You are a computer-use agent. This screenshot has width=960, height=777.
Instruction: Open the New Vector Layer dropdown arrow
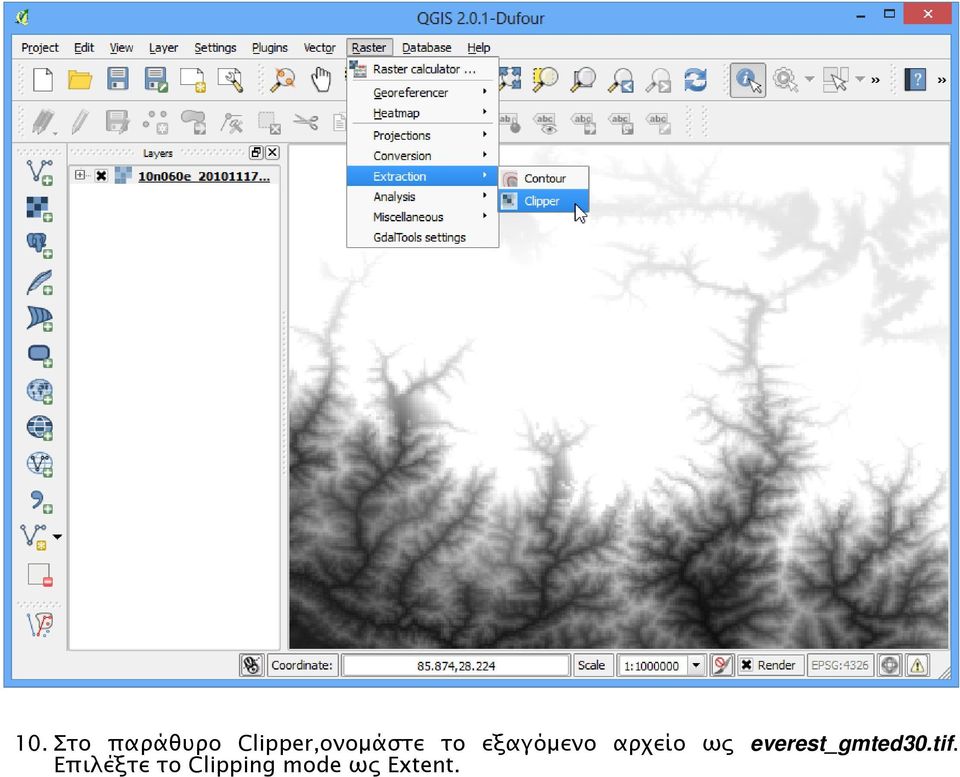(x=58, y=537)
